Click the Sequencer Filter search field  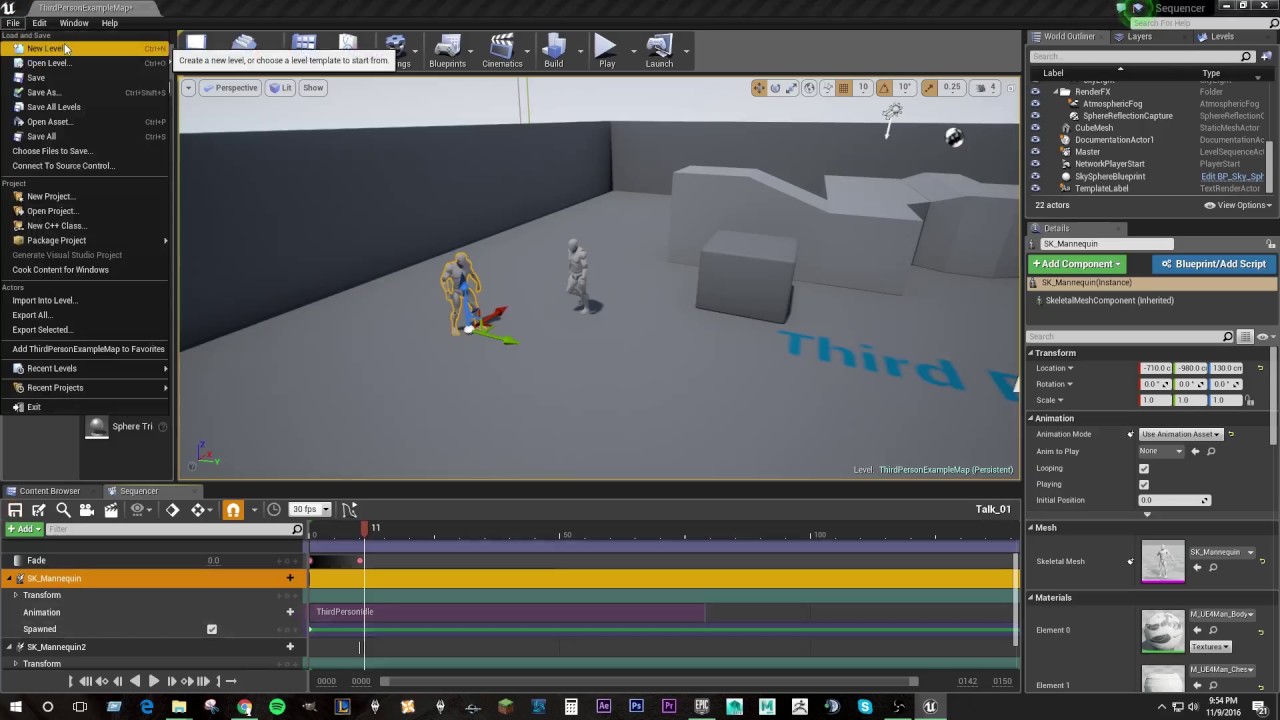(x=174, y=529)
